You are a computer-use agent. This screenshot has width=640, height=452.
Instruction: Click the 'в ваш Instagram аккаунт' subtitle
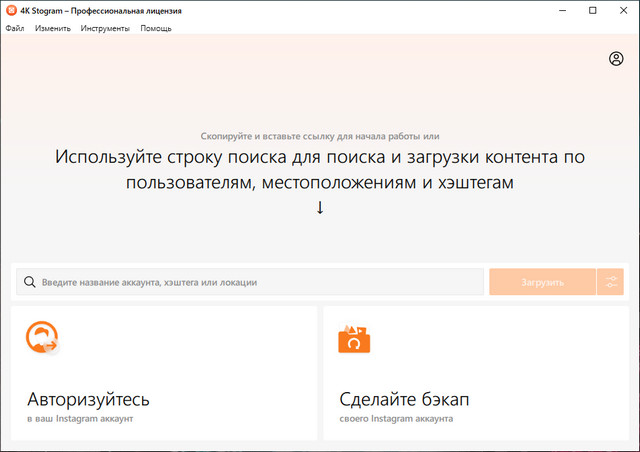[x=80, y=419]
